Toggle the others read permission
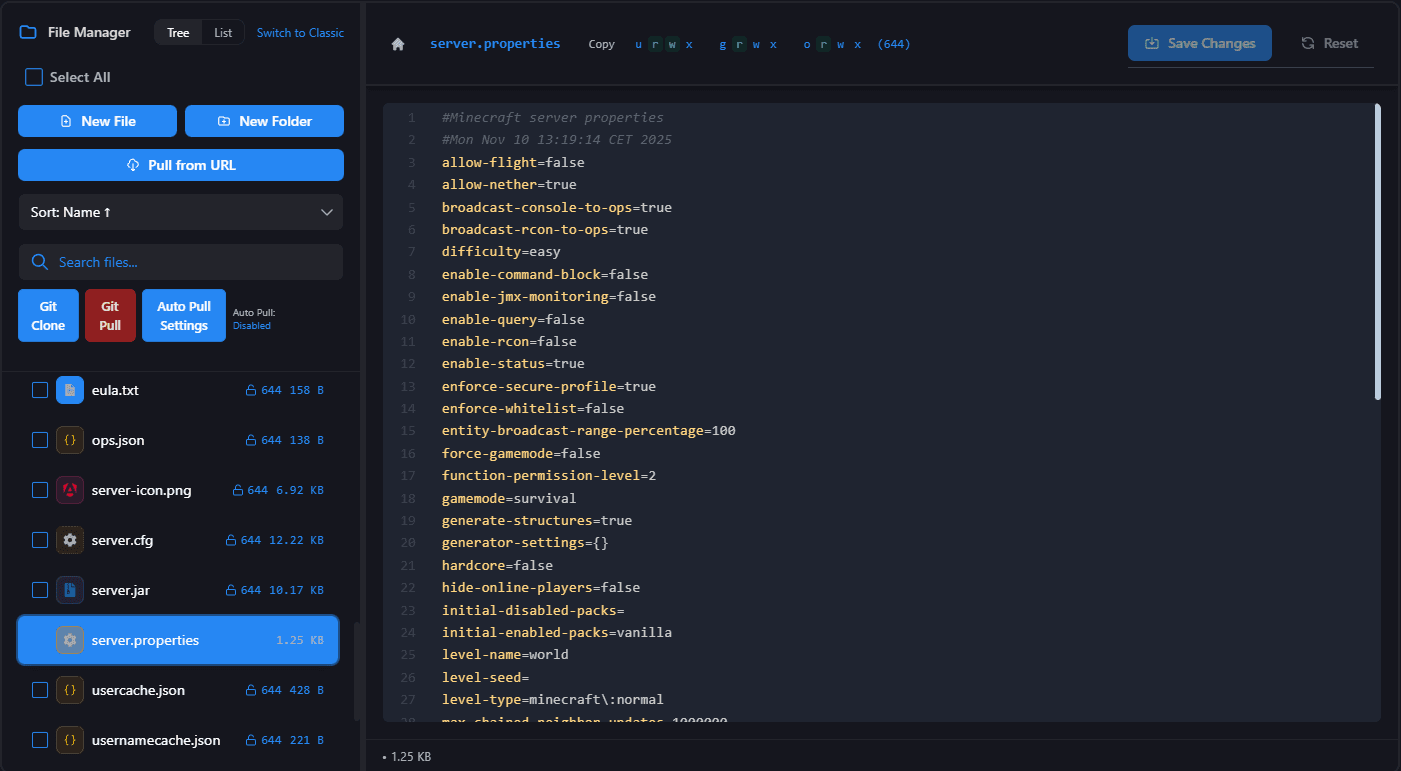1401x771 pixels. 823,44
